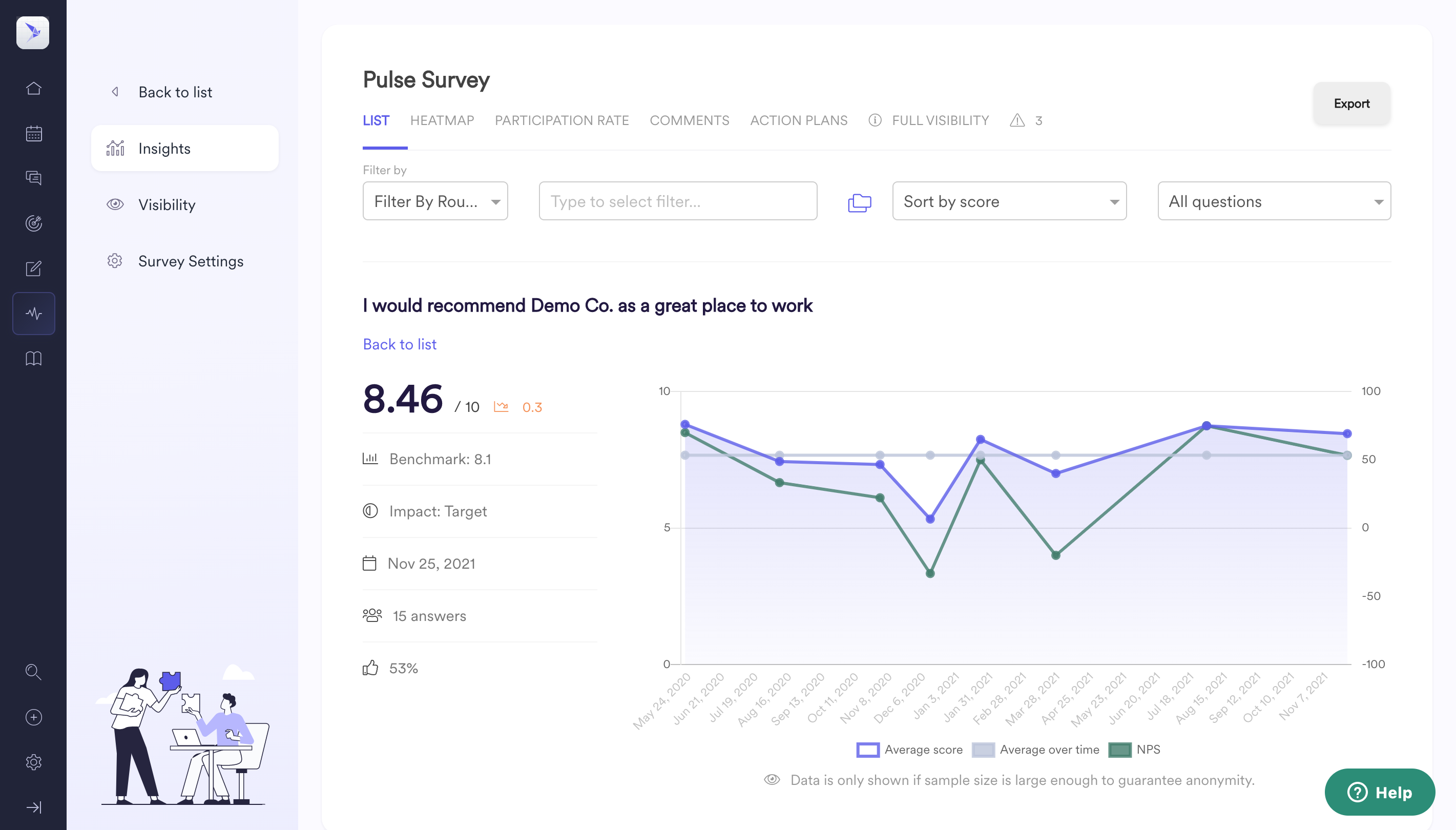Click the search magnifier sidebar icon
1456x830 pixels.
tap(34, 672)
